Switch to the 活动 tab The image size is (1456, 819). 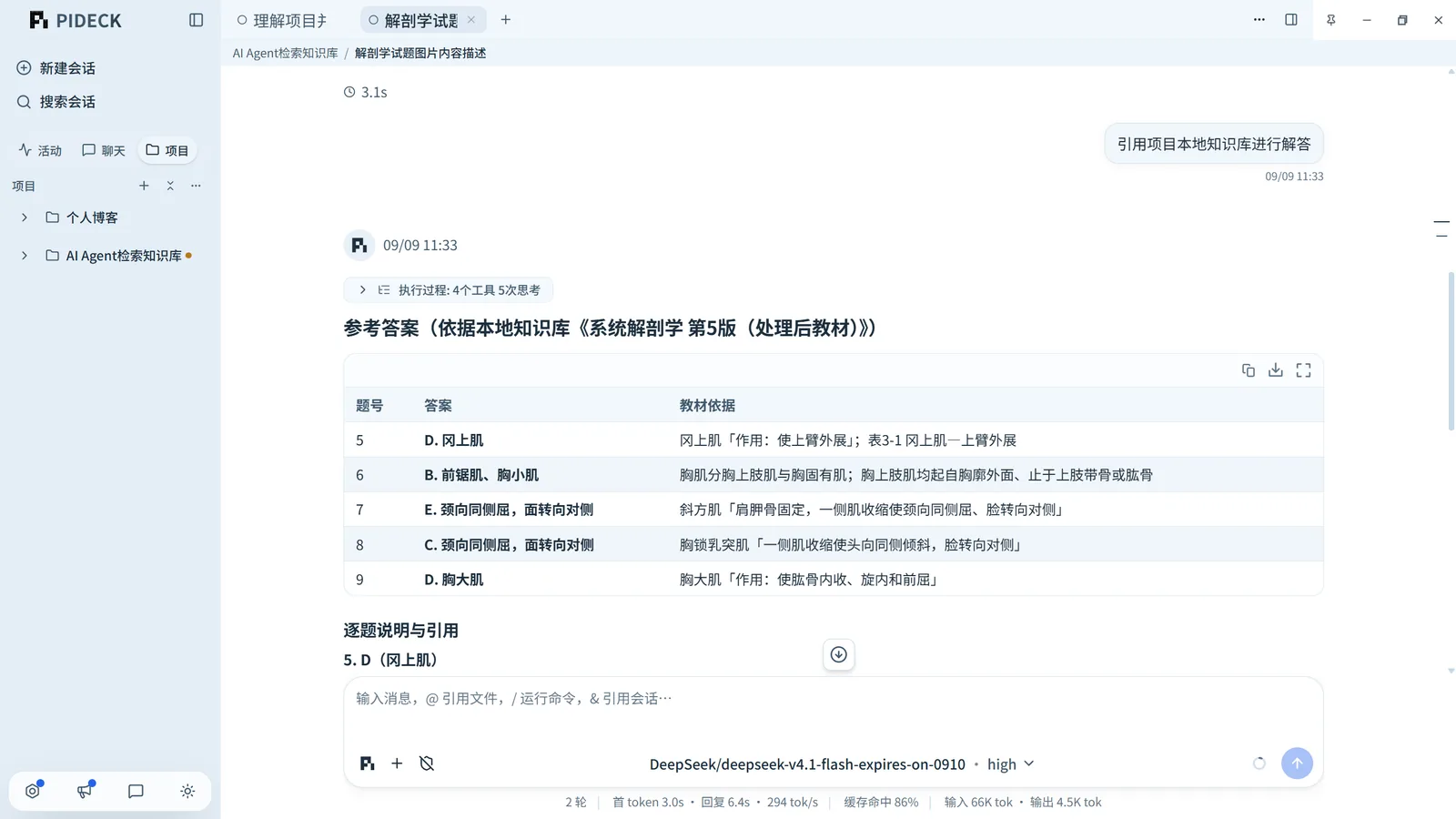click(41, 150)
